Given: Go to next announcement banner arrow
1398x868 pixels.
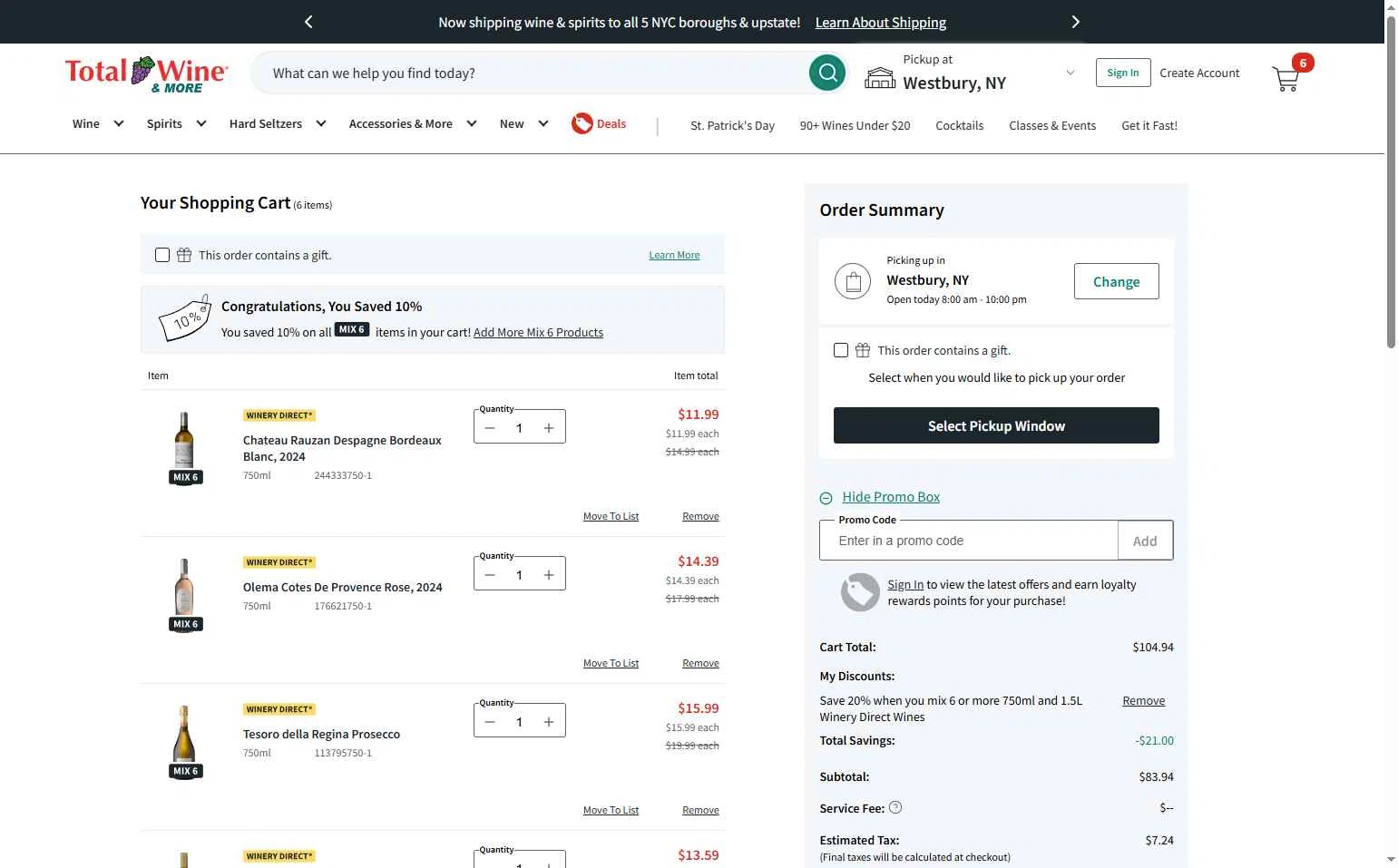Looking at the screenshot, I should tap(1075, 22).
